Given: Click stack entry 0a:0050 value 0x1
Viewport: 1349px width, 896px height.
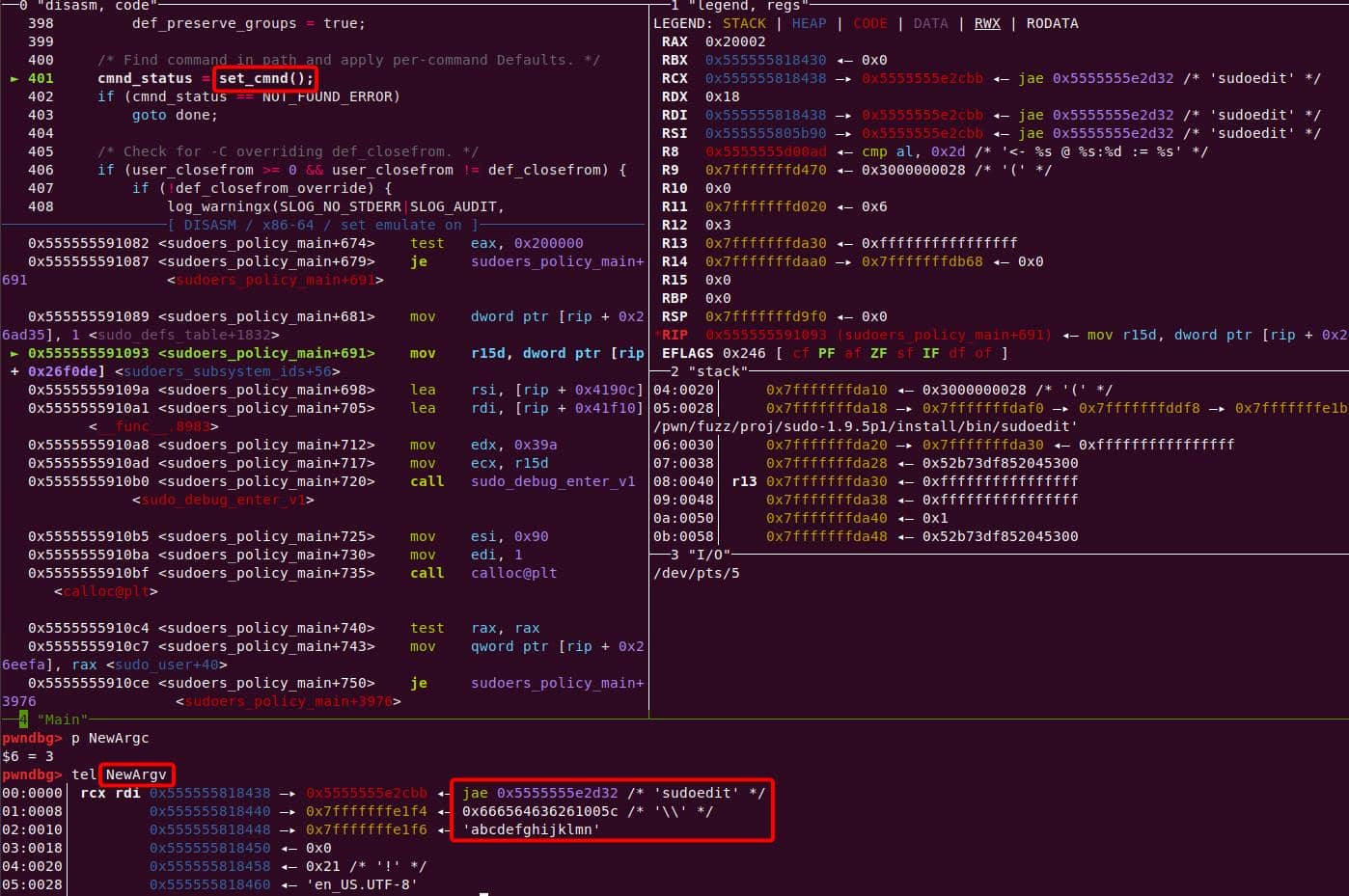Looking at the screenshot, I should click(x=934, y=518).
